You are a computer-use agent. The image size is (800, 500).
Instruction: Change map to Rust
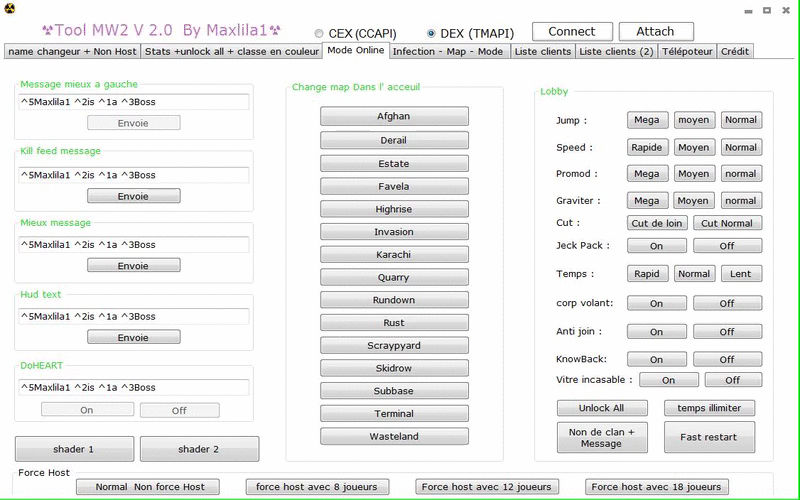tap(394, 323)
